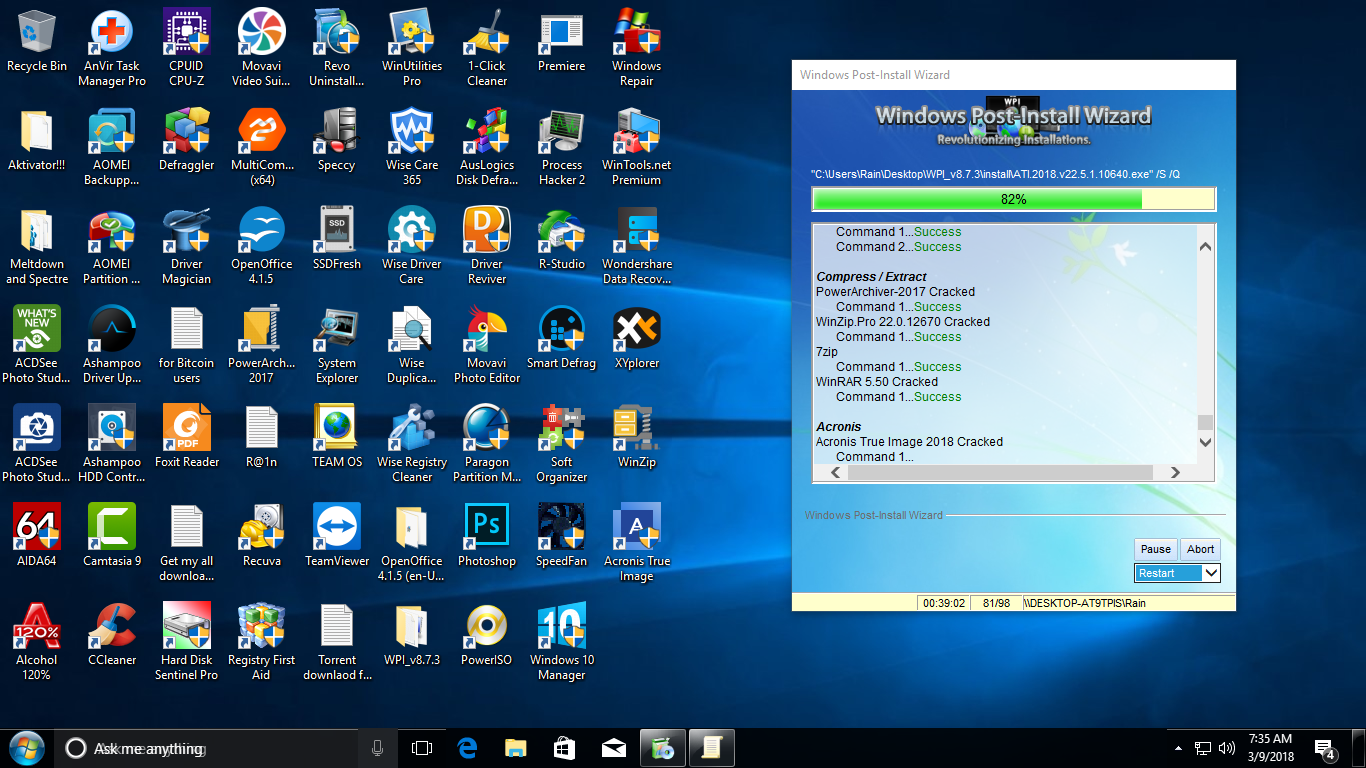Open SSDFresh shortcut
This screenshot has width=1366, height=768.
coord(337,240)
